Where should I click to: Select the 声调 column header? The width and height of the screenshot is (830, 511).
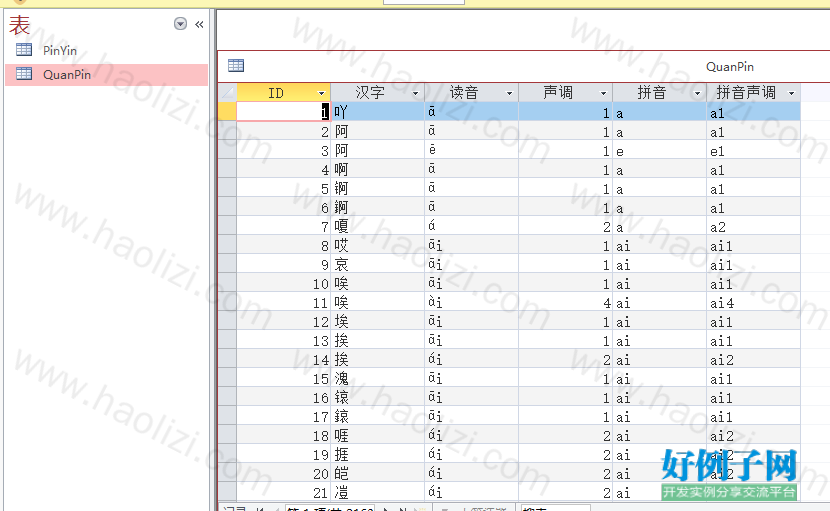(x=566, y=93)
